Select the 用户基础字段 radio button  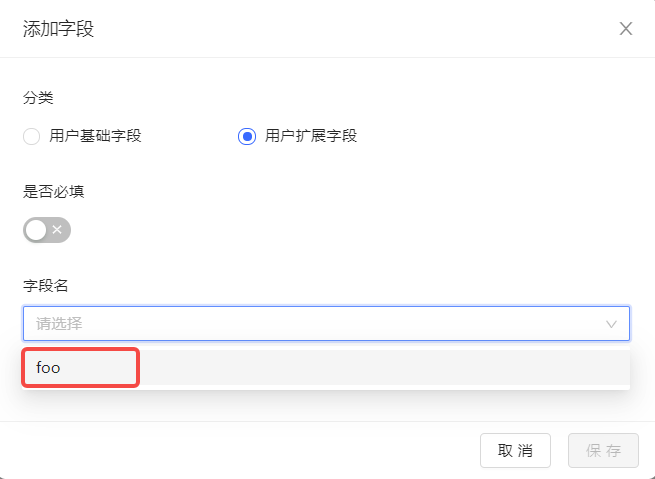31,136
